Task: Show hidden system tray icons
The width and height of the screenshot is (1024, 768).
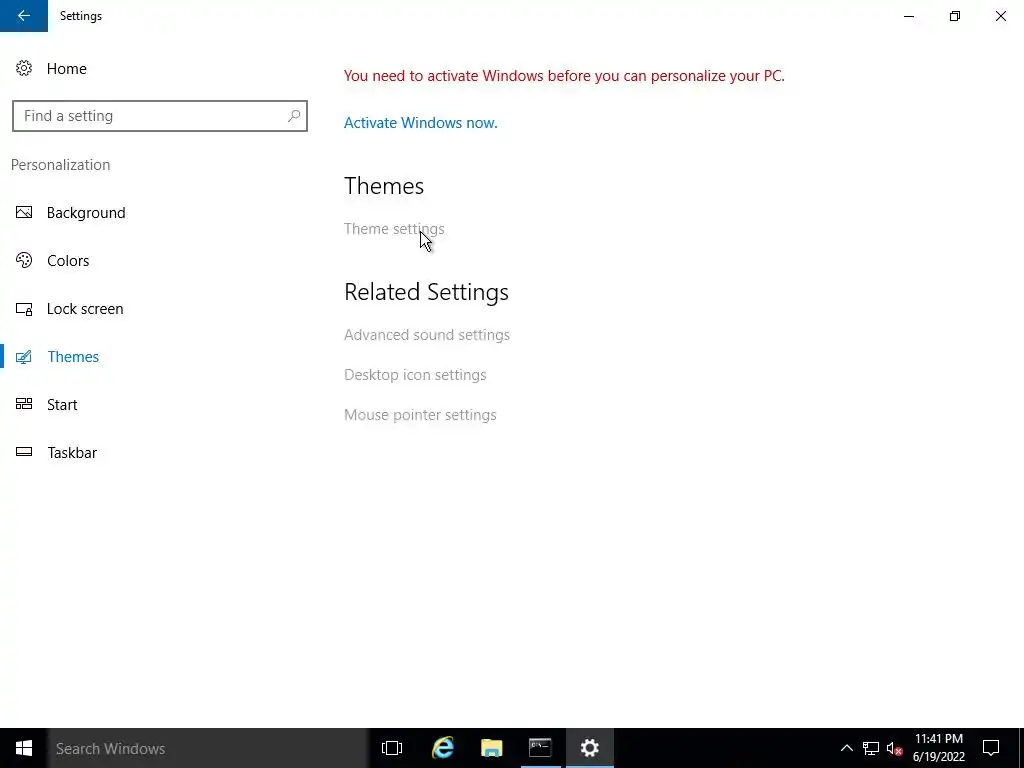Action: pos(846,748)
